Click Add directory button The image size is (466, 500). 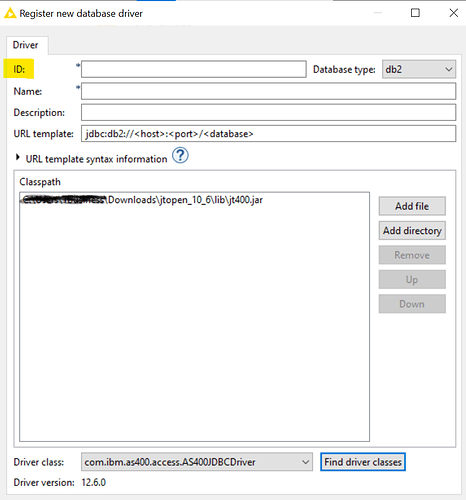click(x=412, y=231)
